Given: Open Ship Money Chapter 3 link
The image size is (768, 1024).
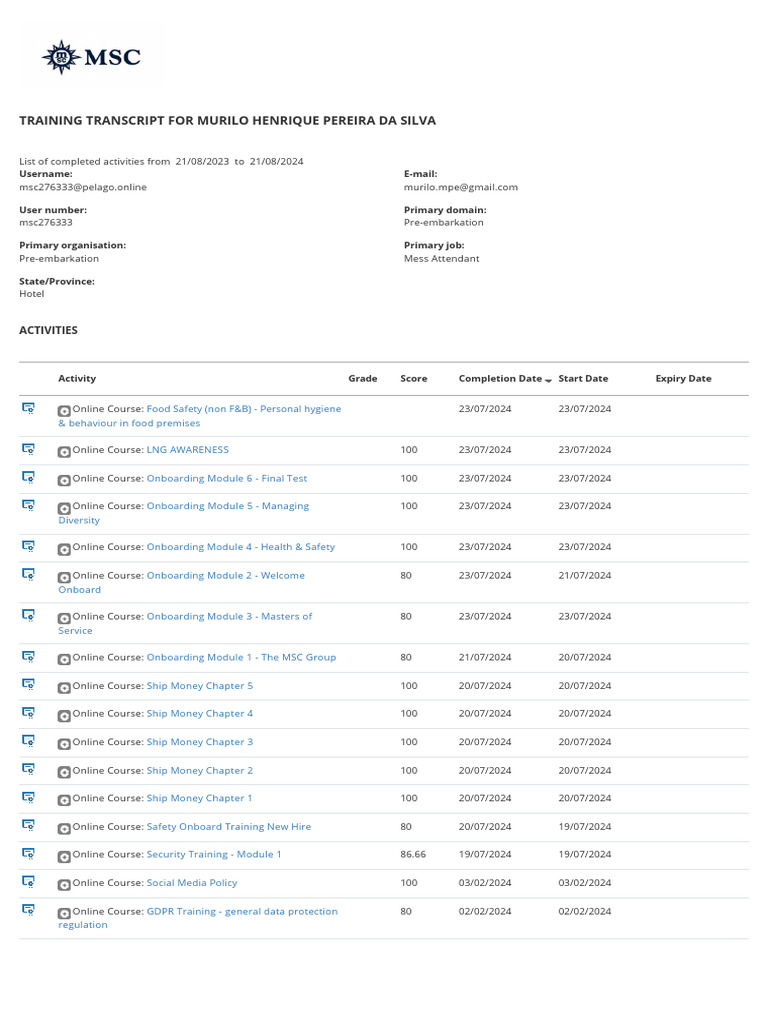Looking at the screenshot, I should point(199,742).
